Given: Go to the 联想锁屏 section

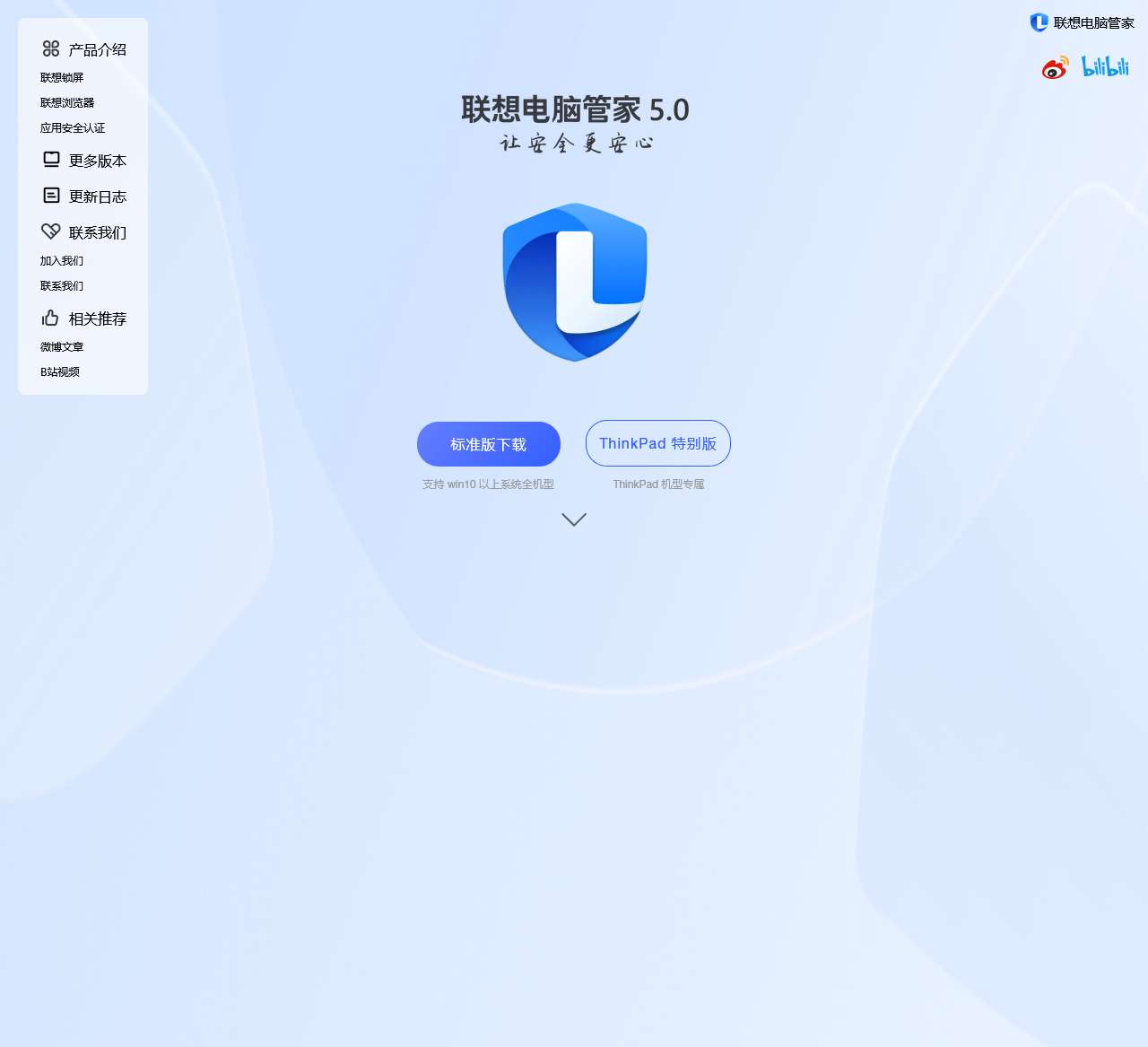Looking at the screenshot, I should [x=62, y=78].
